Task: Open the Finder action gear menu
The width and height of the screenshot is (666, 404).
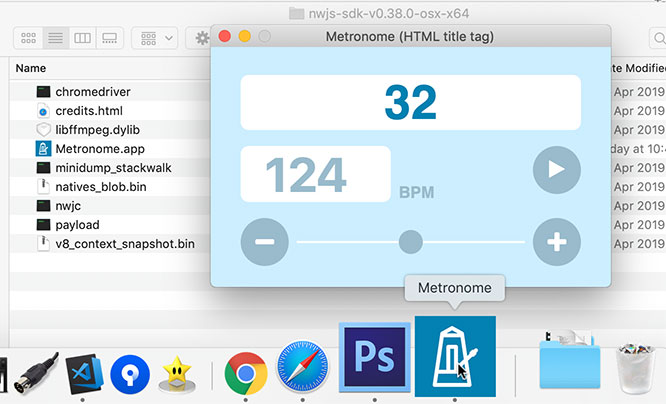Action: point(202,38)
